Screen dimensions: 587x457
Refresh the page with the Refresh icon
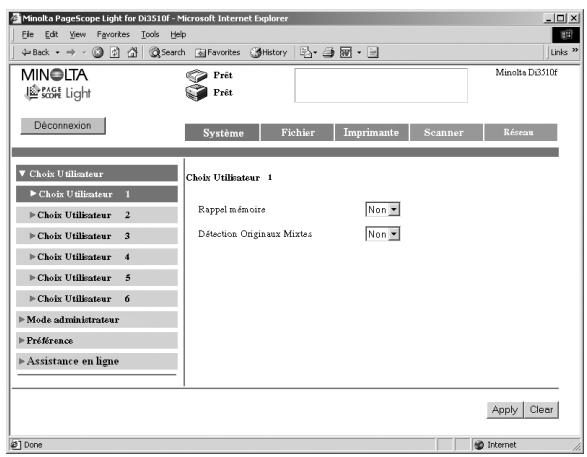(x=115, y=52)
